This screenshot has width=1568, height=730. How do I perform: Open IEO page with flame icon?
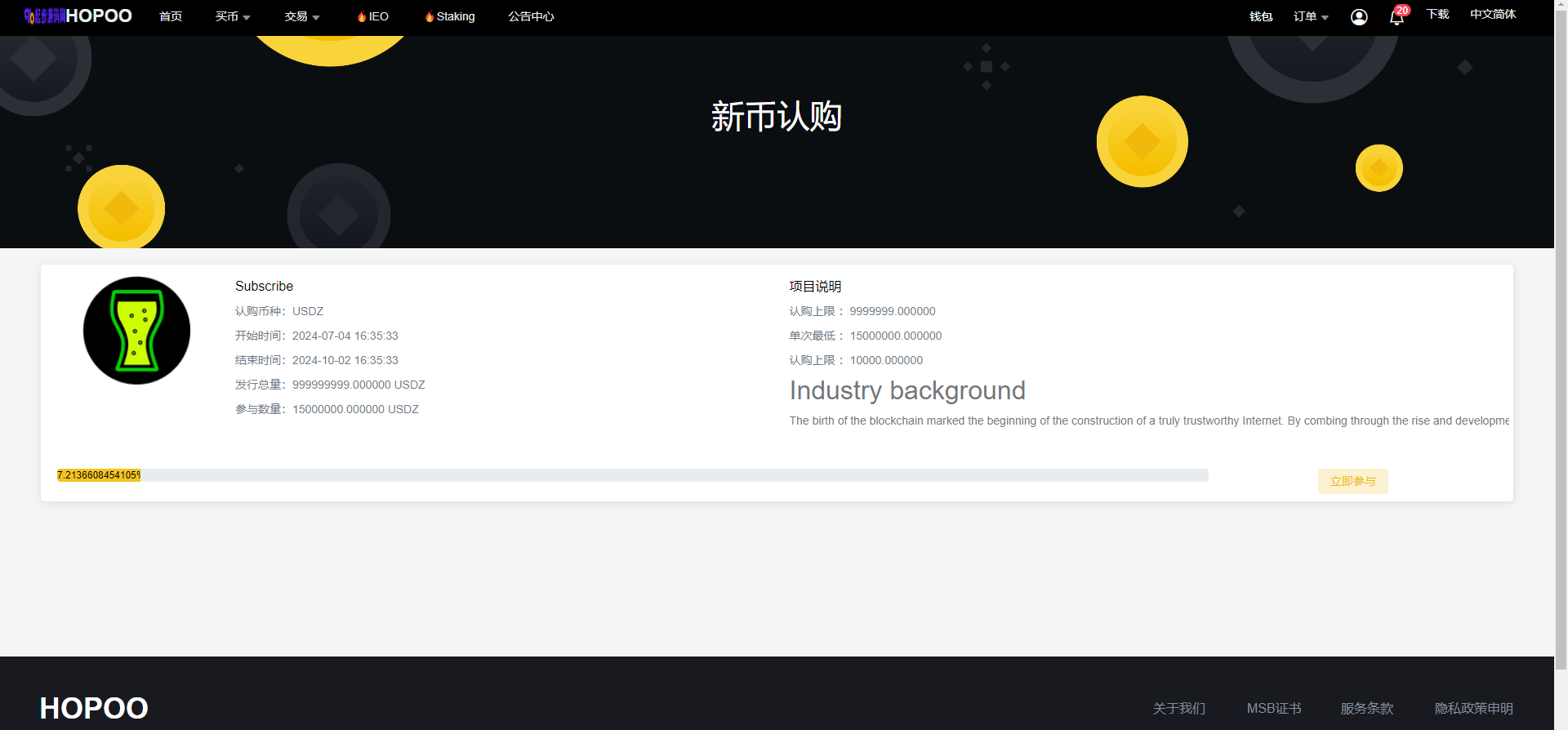[373, 16]
